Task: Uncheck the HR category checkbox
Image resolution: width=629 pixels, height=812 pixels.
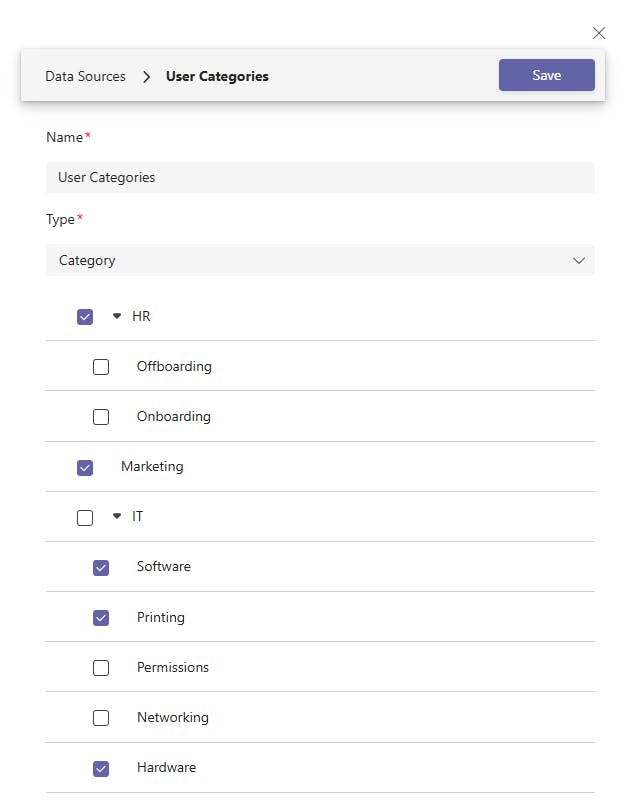Action: pos(85,317)
